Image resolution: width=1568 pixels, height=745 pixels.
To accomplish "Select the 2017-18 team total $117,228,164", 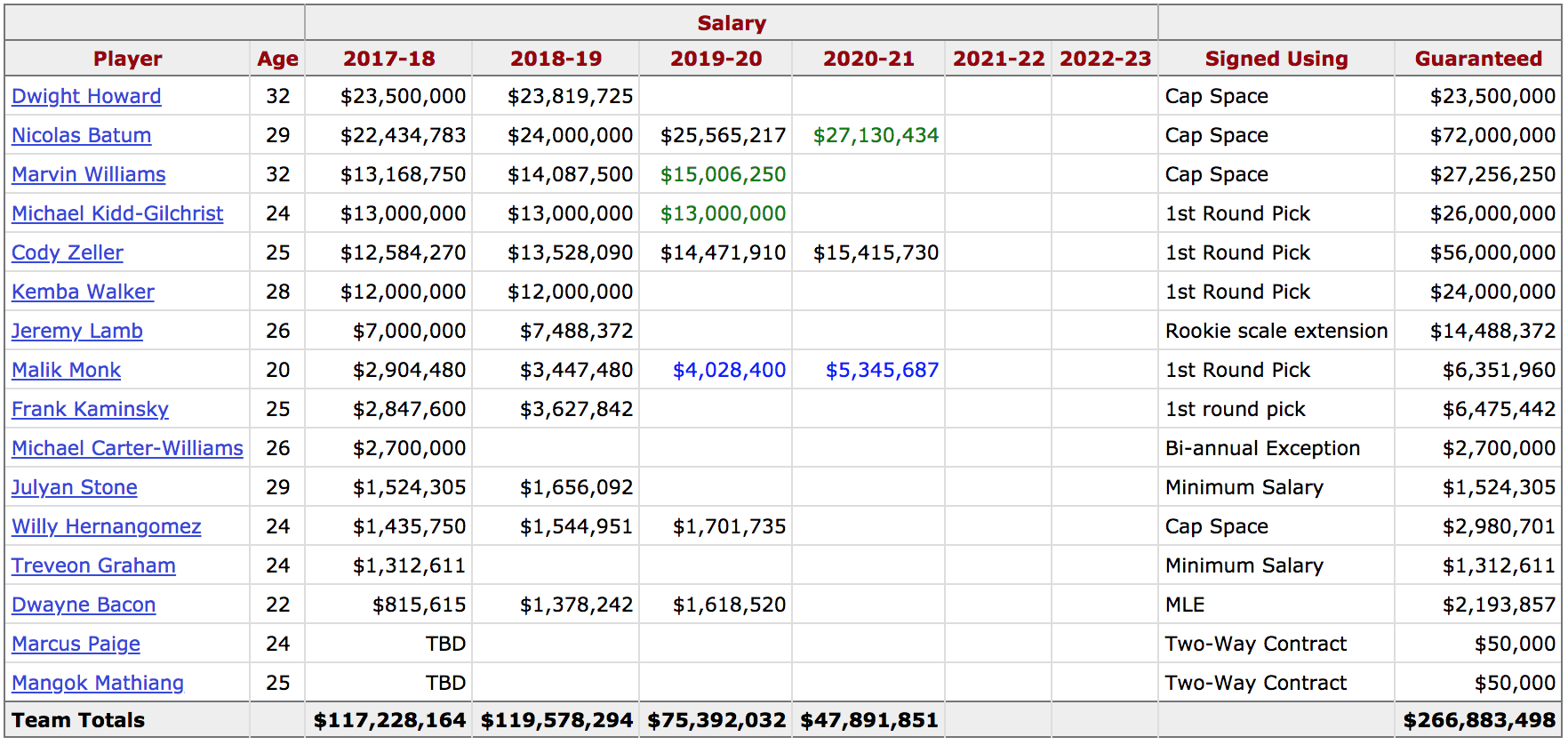I will (x=389, y=720).
